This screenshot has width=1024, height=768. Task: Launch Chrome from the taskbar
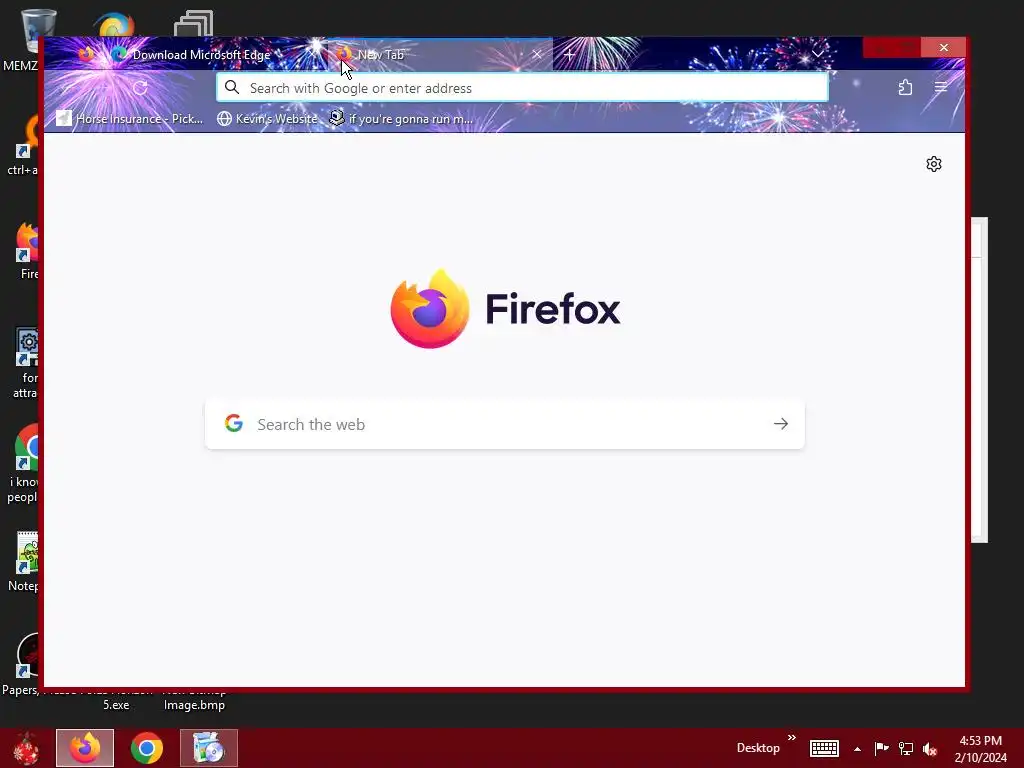tap(147, 748)
